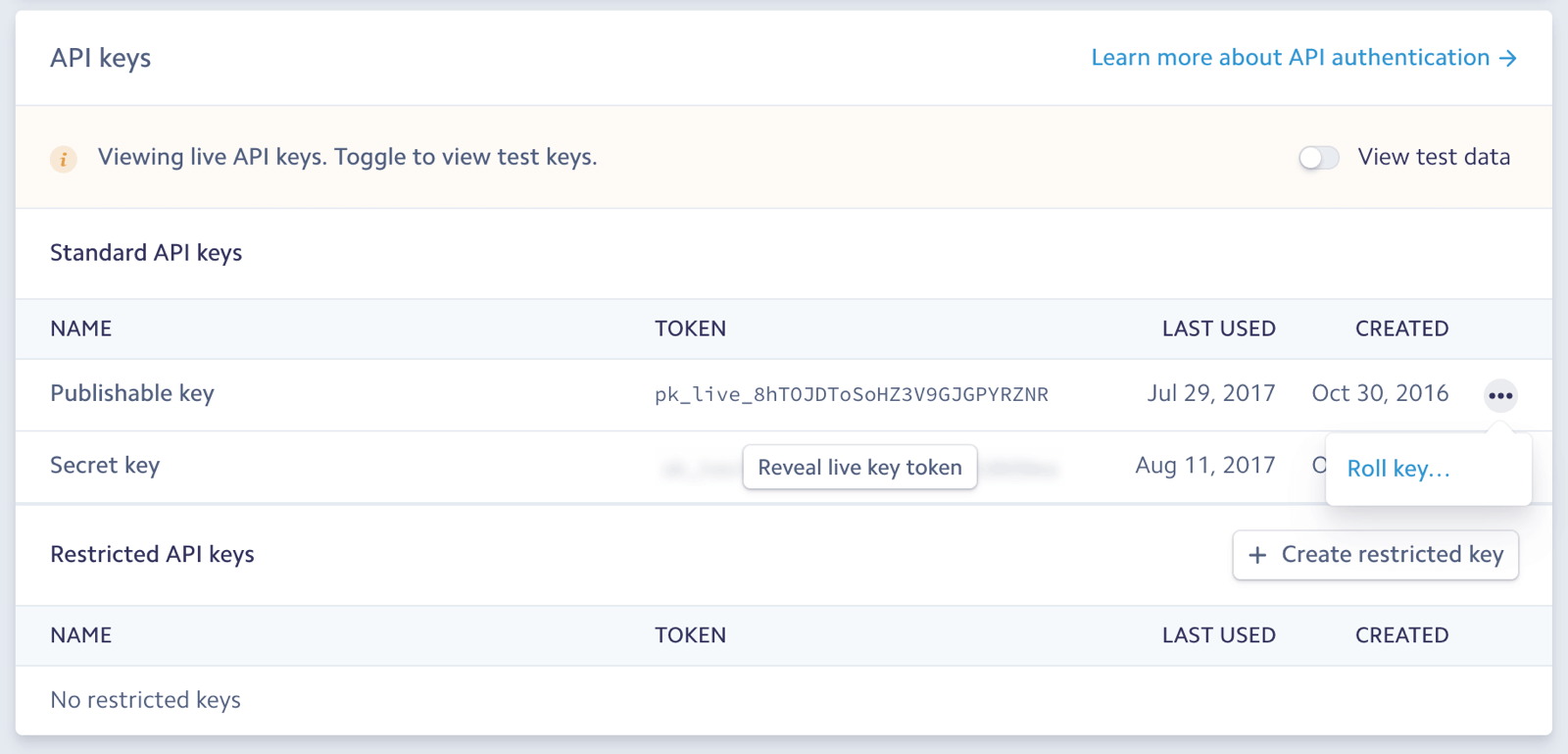
Task: Click the Standard API keys heading
Action: coord(146,253)
